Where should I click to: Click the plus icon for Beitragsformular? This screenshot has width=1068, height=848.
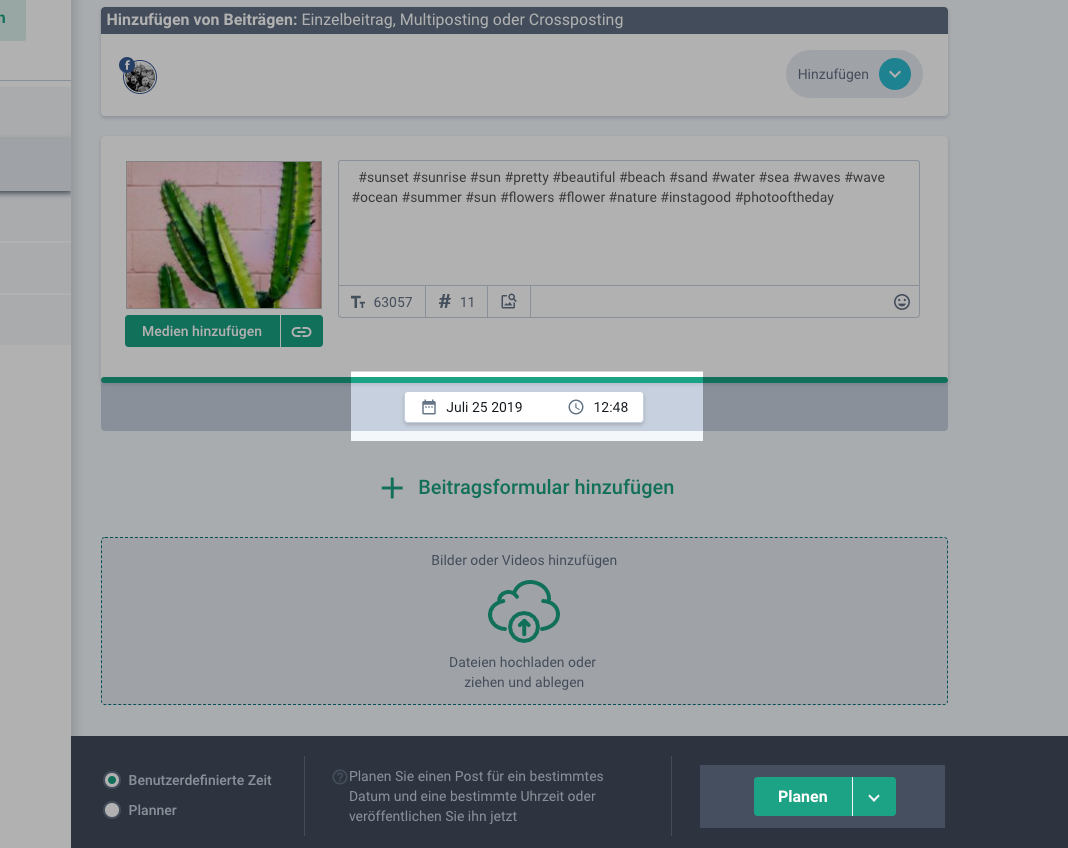(392, 488)
